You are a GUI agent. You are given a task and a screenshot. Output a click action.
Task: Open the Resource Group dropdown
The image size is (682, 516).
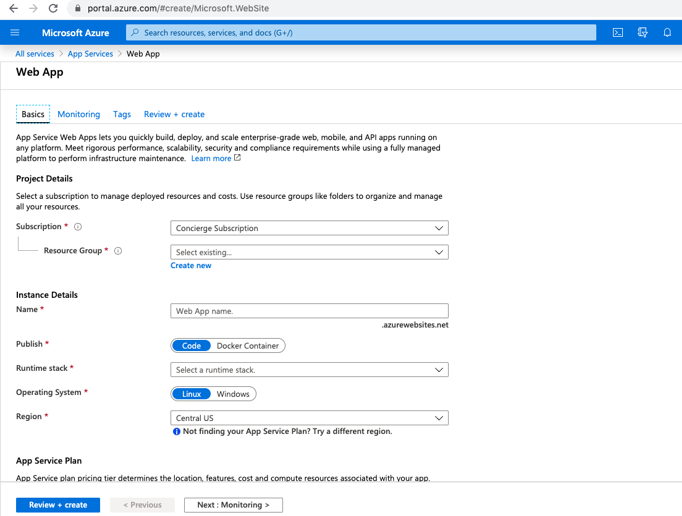pos(309,252)
